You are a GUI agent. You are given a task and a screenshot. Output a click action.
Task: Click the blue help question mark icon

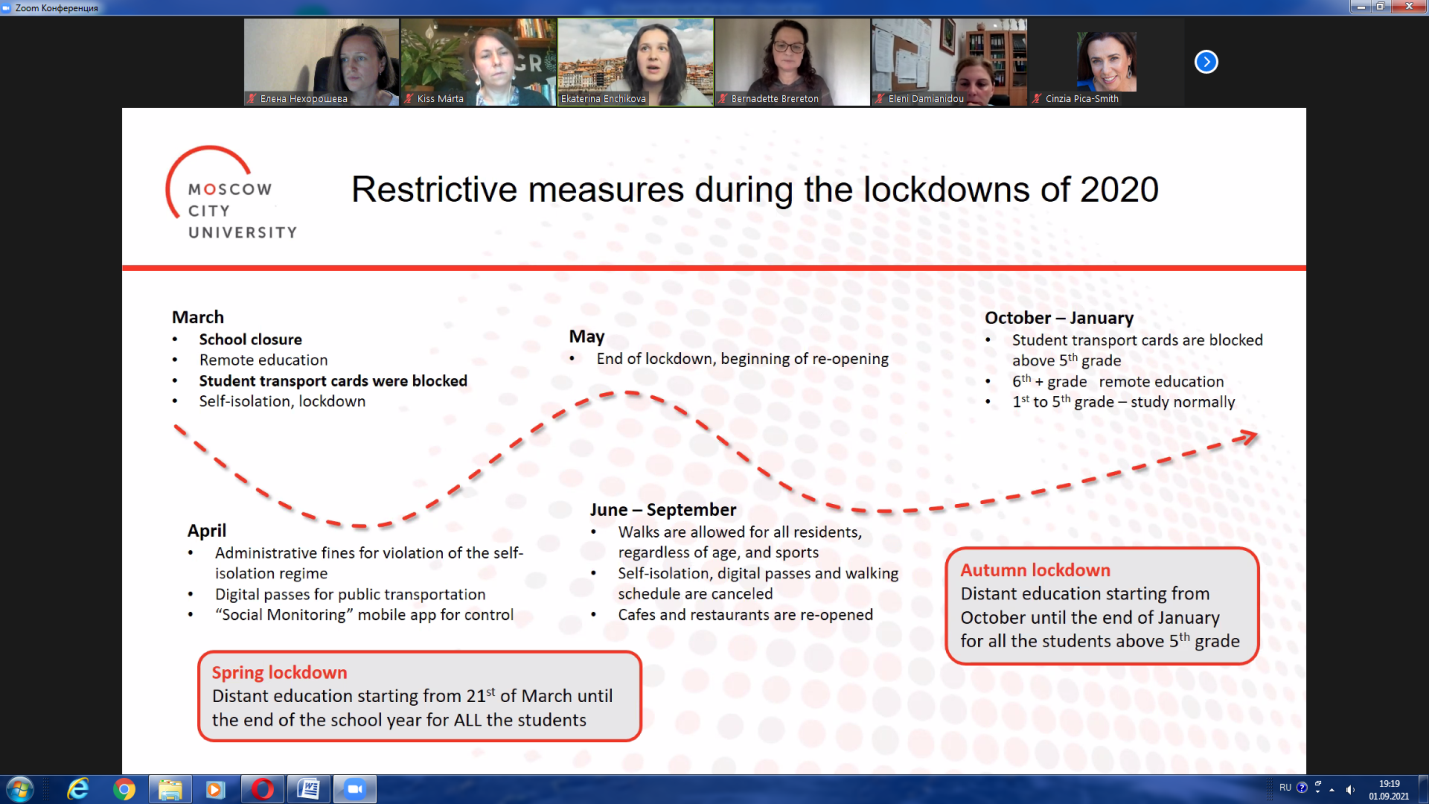coord(1304,788)
